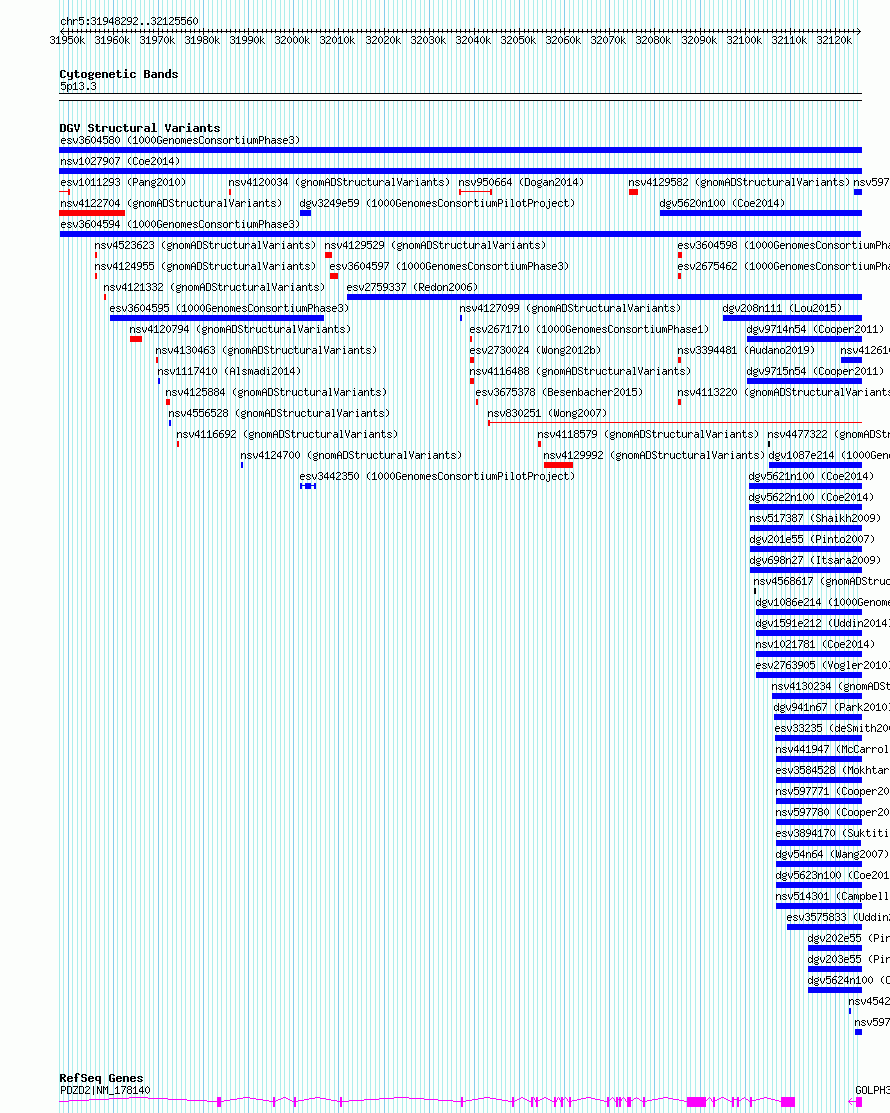This screenshot has width=890, height=1113.
Task: Open variant dgv208n111 (Lou2015)
Action: point(782,308)
